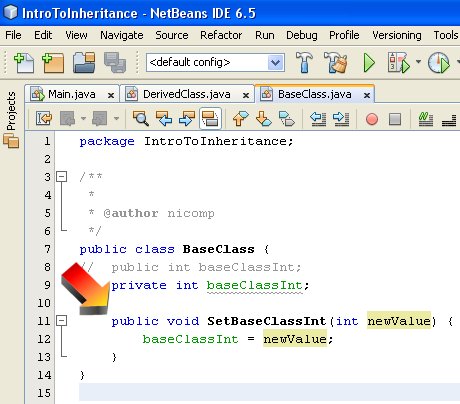
Task: Click Find Previous Occurrence icon
Action: 164,118
